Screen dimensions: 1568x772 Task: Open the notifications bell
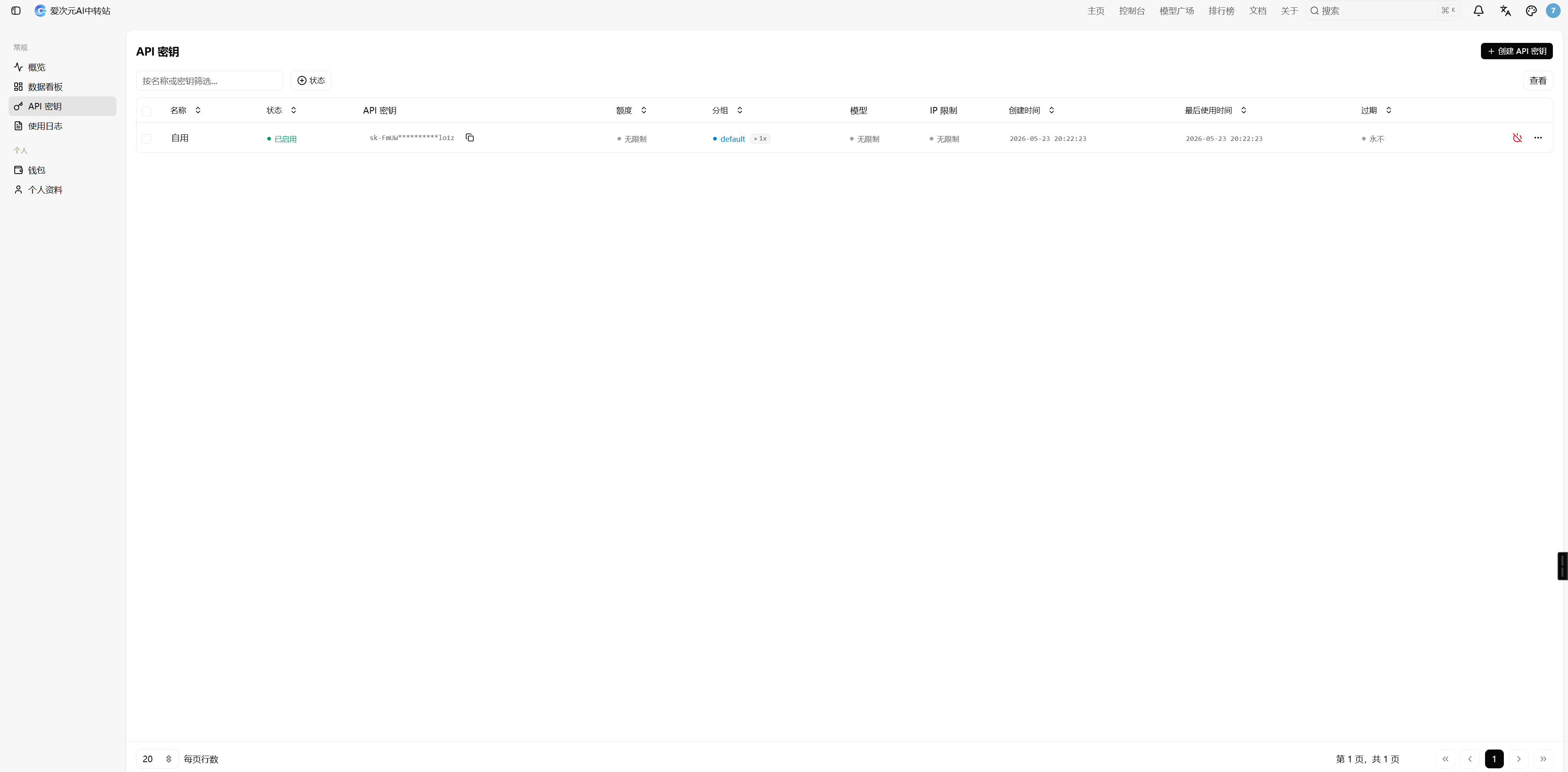[1478, 11]
